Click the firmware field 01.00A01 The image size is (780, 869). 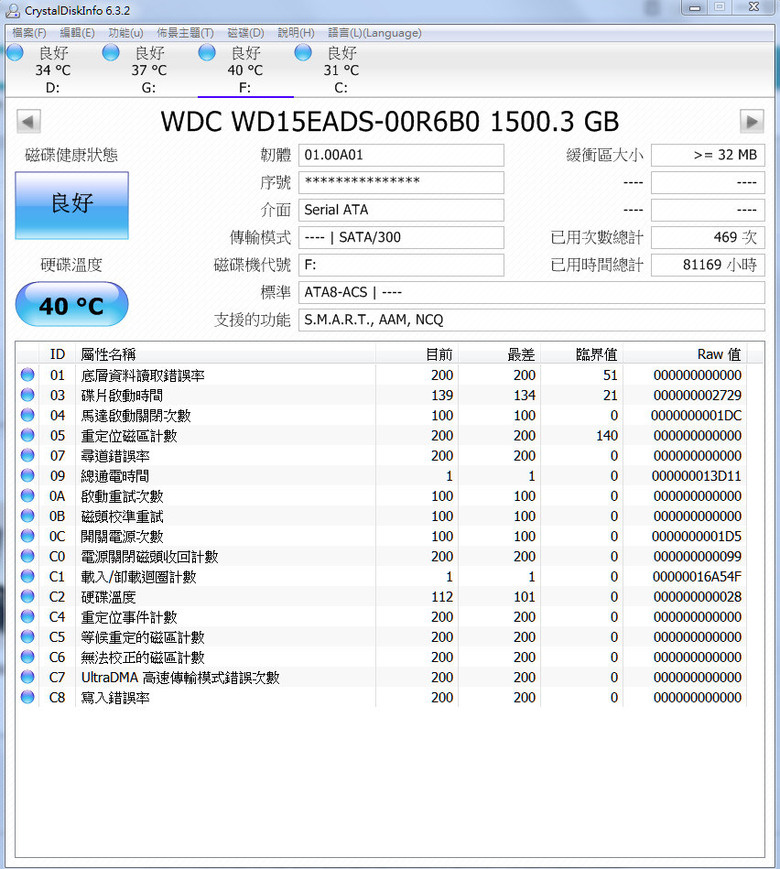[401, 155]
